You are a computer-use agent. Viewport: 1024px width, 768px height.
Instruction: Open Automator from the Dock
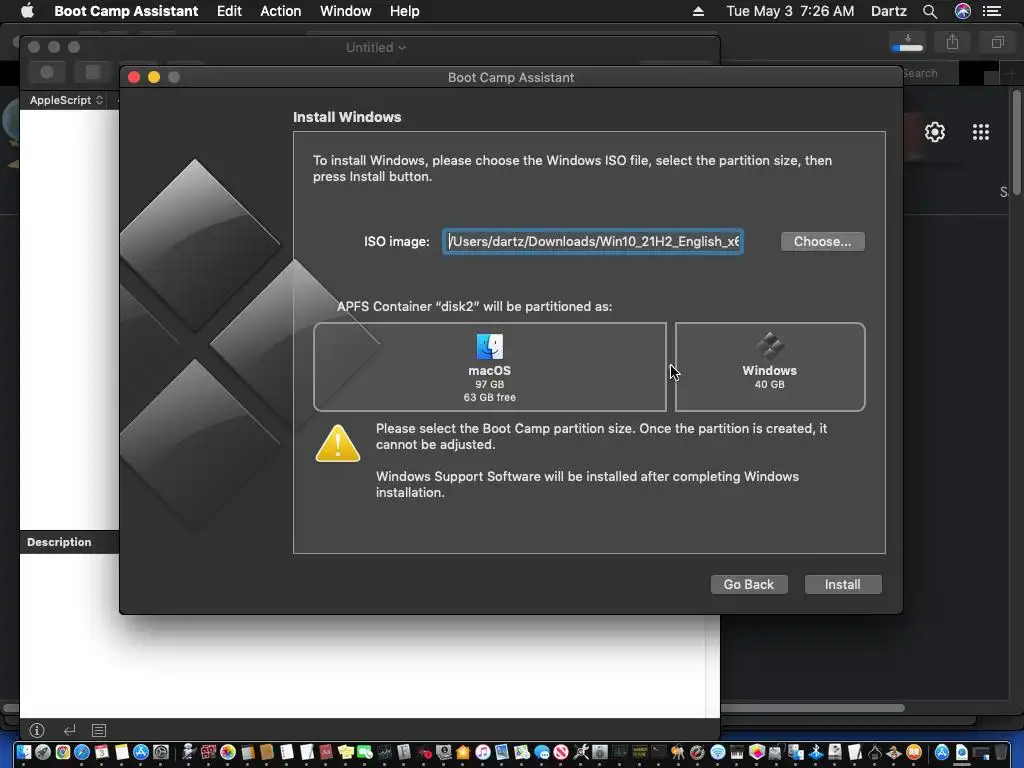tap(189, 752)
